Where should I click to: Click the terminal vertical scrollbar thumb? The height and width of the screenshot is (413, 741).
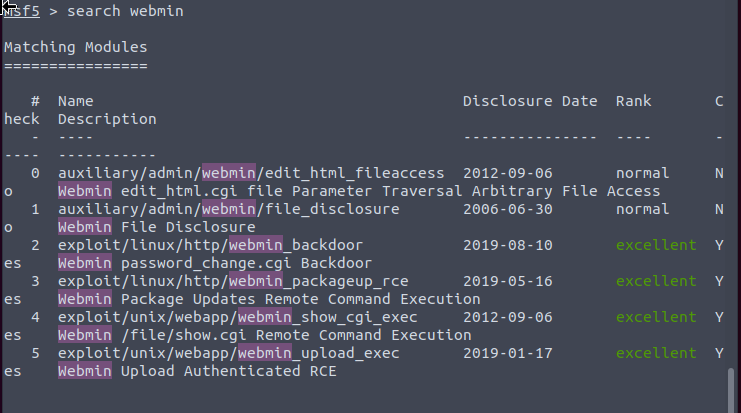pos(731,389)
